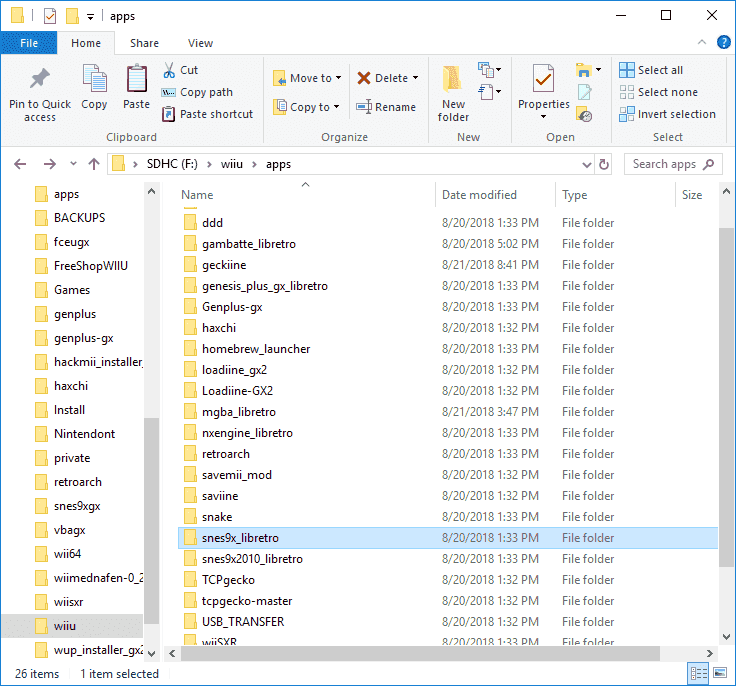Viewport: 738px width, 687px height.
Task: Open the Delete dropdown arrow
Action: [416, 78]
